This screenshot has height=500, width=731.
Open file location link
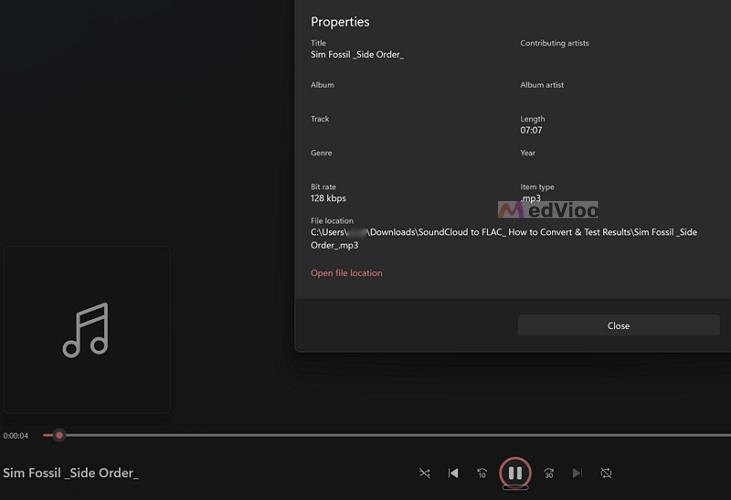[x=346, y=273]
